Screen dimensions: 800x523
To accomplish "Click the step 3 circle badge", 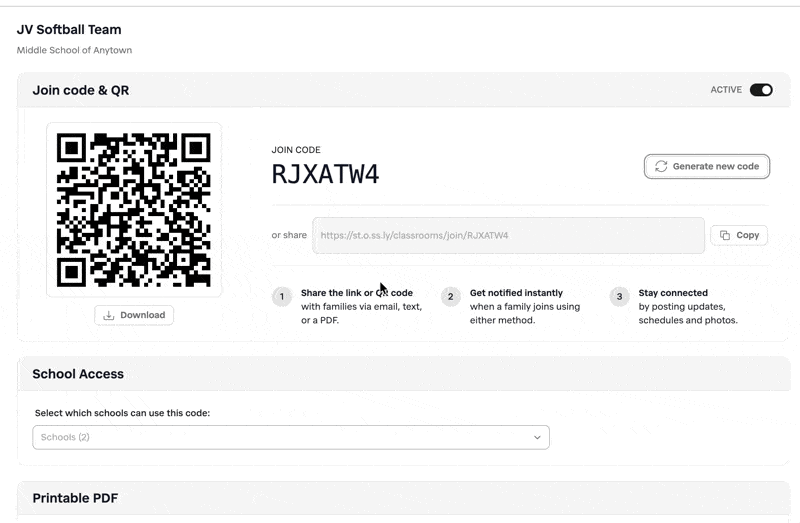I will (619, 296).
